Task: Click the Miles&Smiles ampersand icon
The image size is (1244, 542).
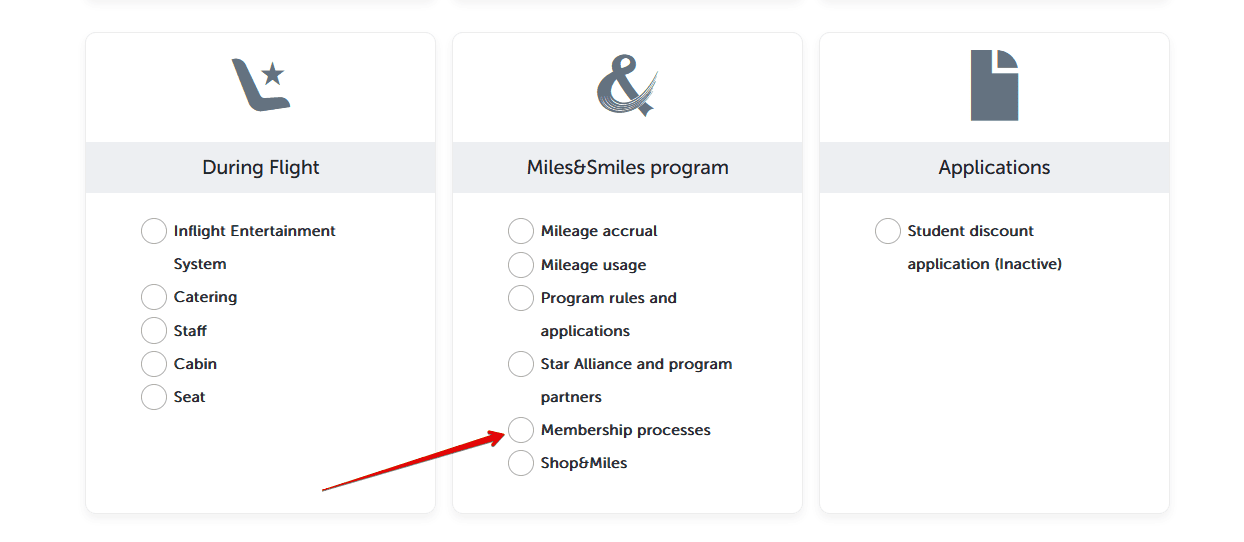Action: point(627,85)
